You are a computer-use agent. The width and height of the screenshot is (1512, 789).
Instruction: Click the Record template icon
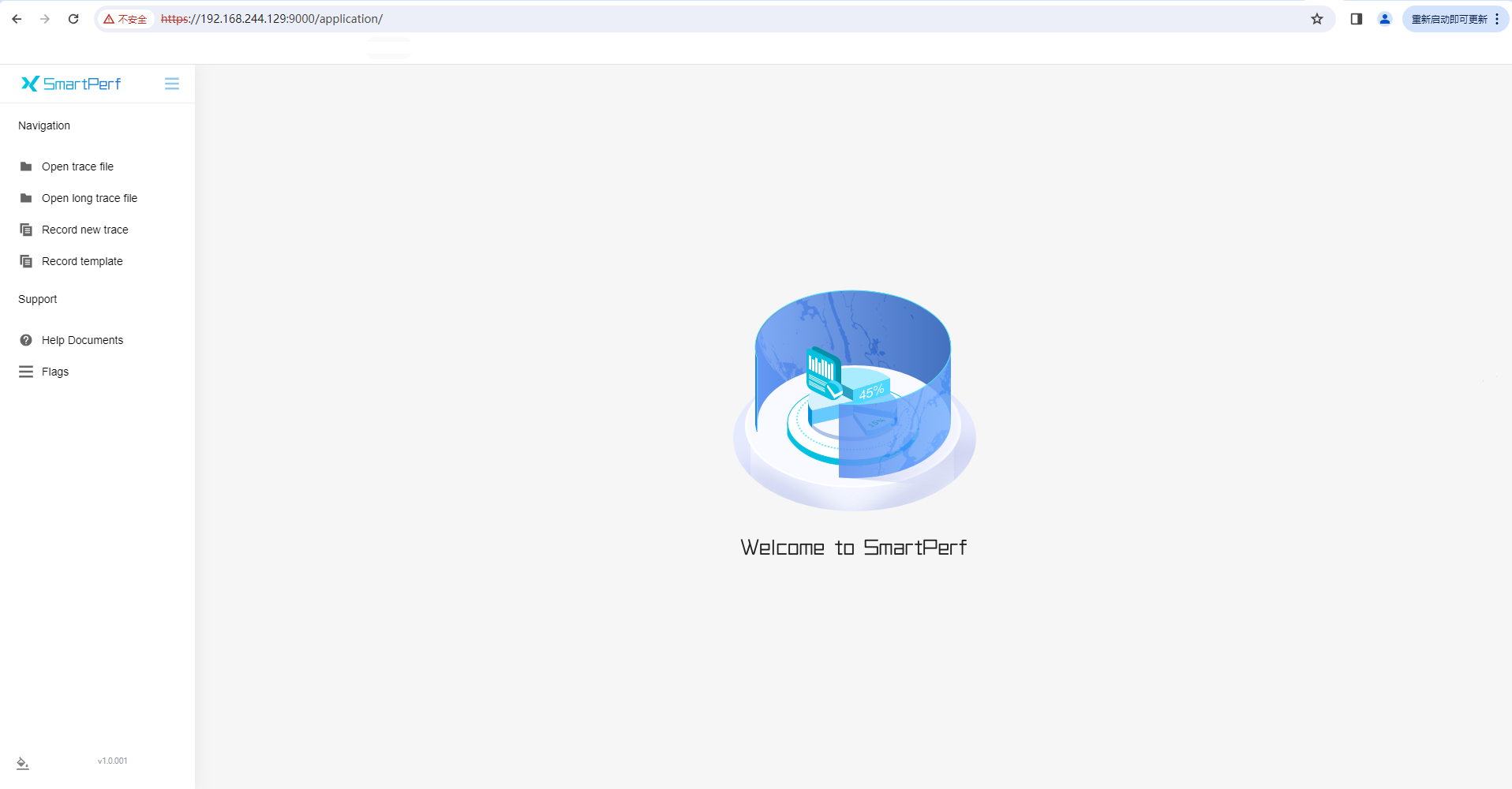26,260
